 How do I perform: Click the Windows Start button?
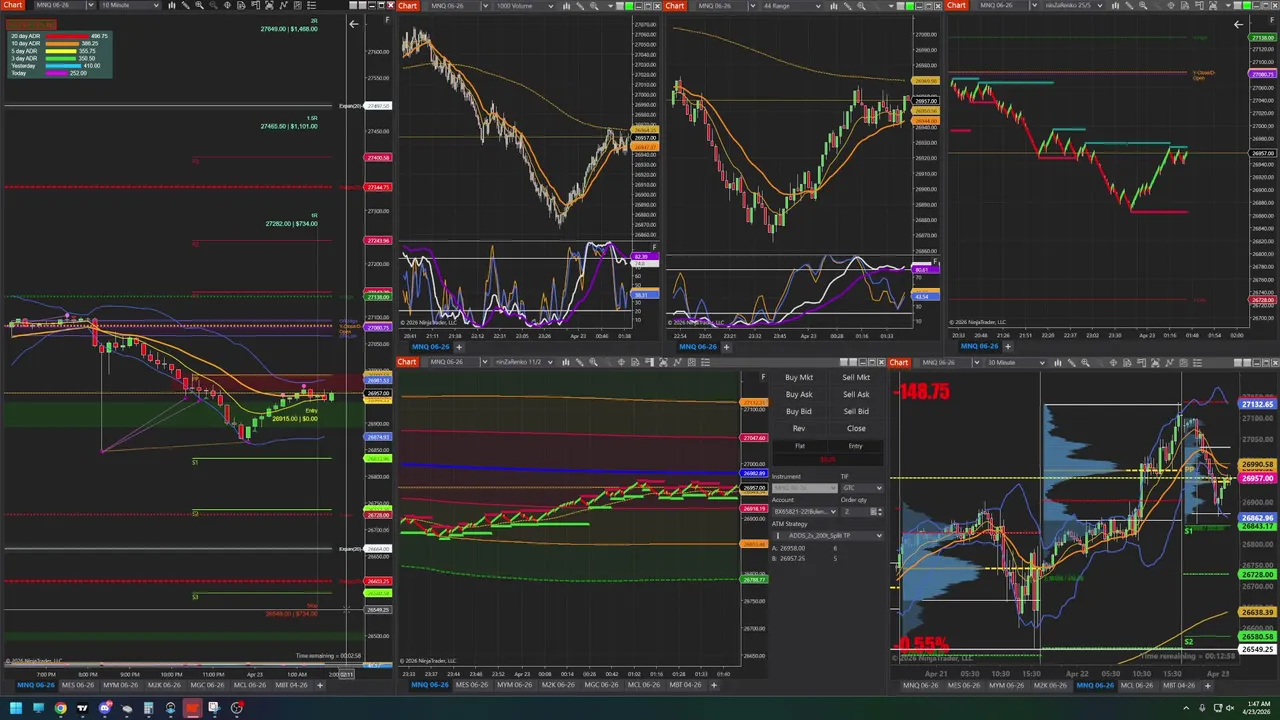coord(16,708)
